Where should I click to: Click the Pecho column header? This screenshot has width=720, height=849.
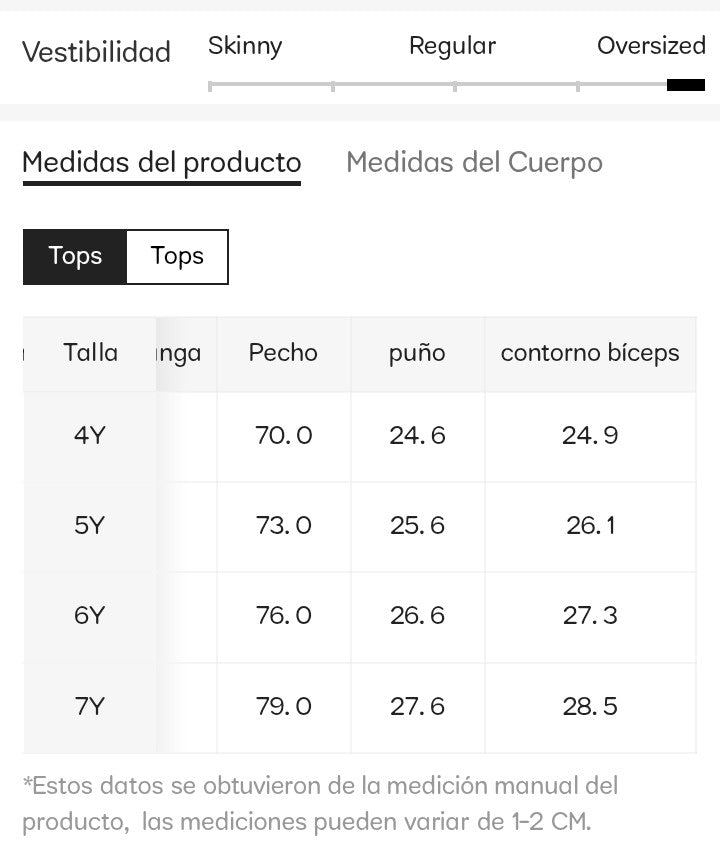coord(283,353)
